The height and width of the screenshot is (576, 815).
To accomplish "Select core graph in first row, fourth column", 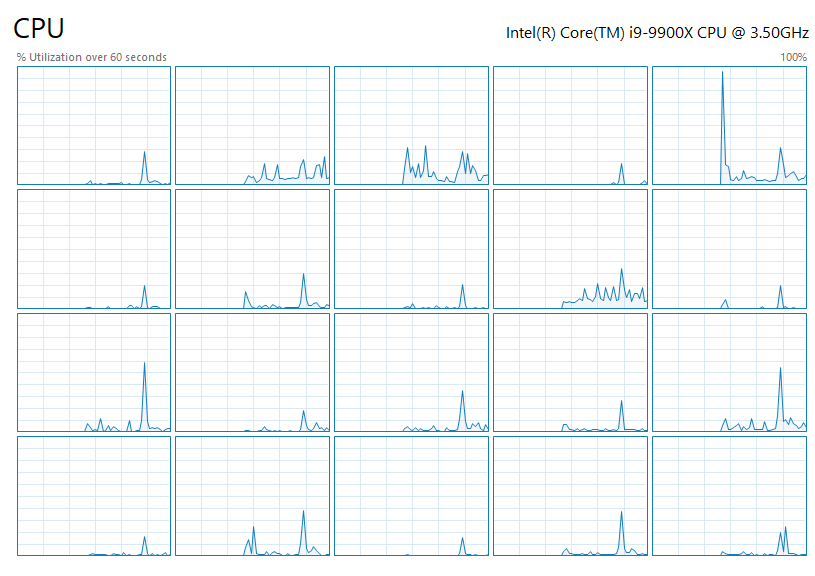I will pyautogui.click(x=571, y=125).
